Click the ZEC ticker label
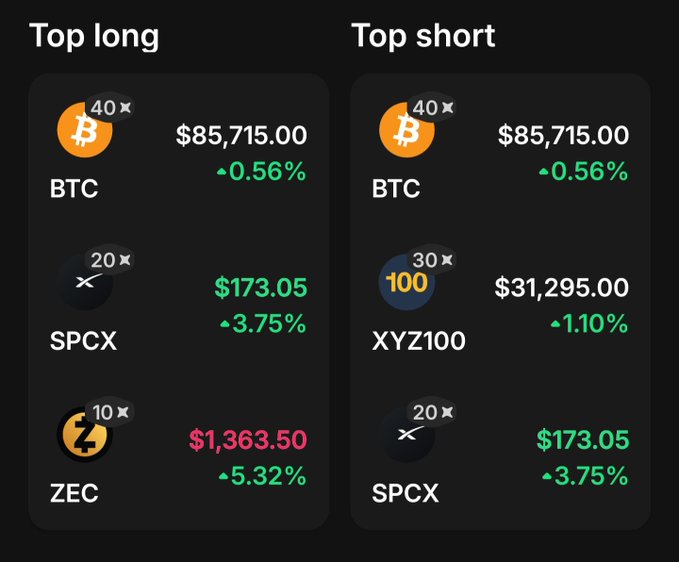 [x=74, y=493]
